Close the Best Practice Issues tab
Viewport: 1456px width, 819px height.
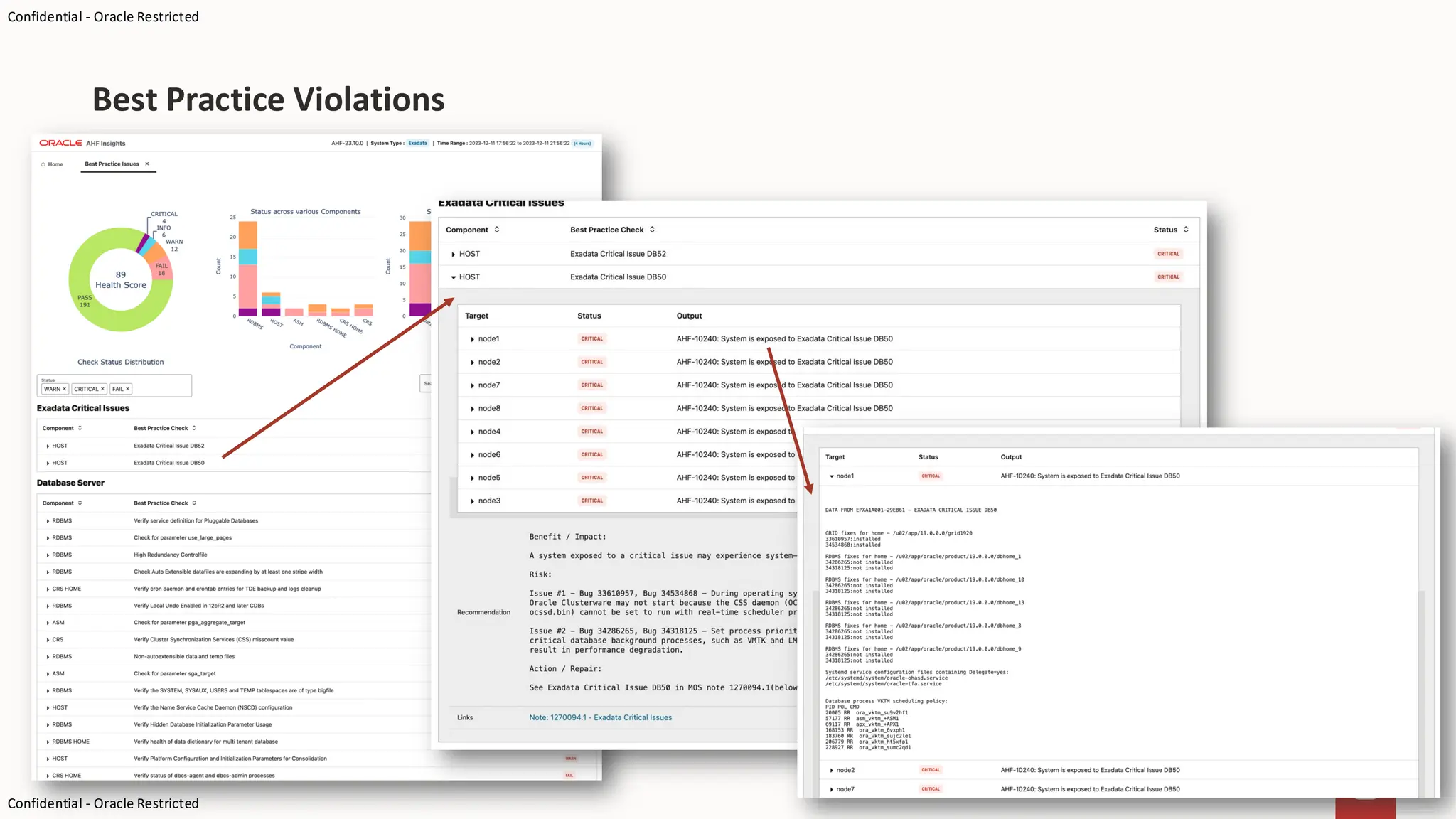[x=147, y=164]
